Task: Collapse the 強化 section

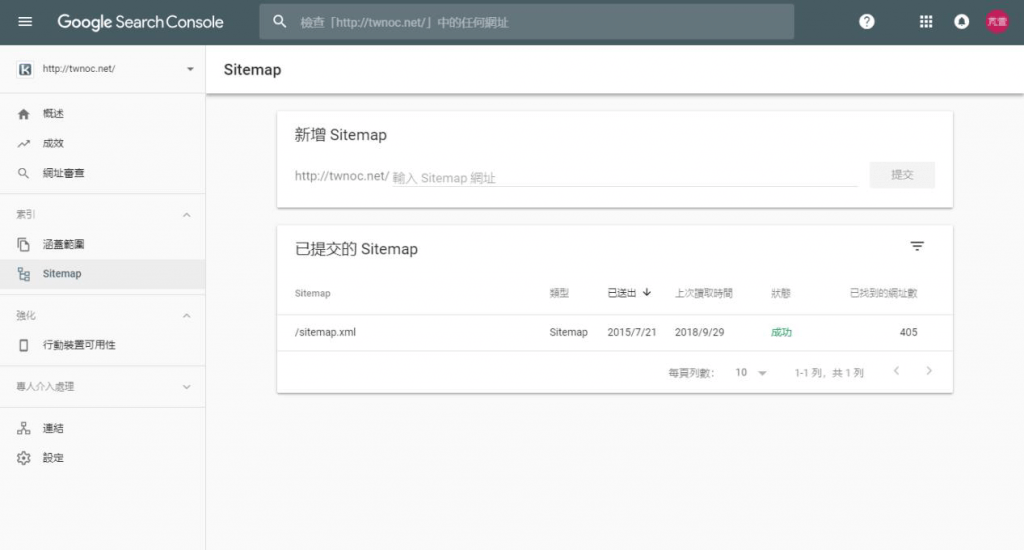Action: point(187,316)
